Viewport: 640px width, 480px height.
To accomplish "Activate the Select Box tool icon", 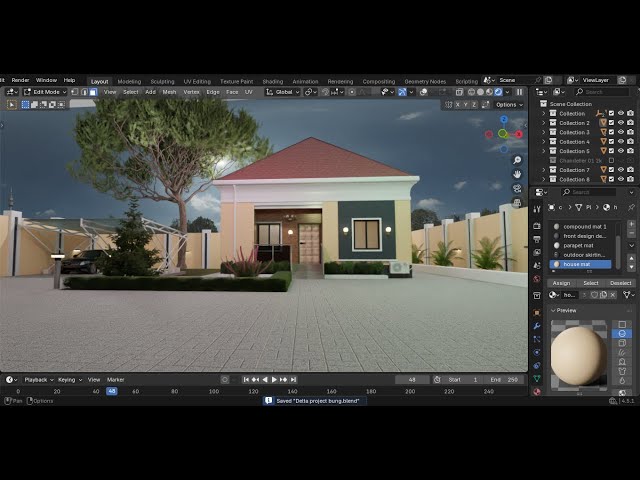I will [x=12, y=105].
